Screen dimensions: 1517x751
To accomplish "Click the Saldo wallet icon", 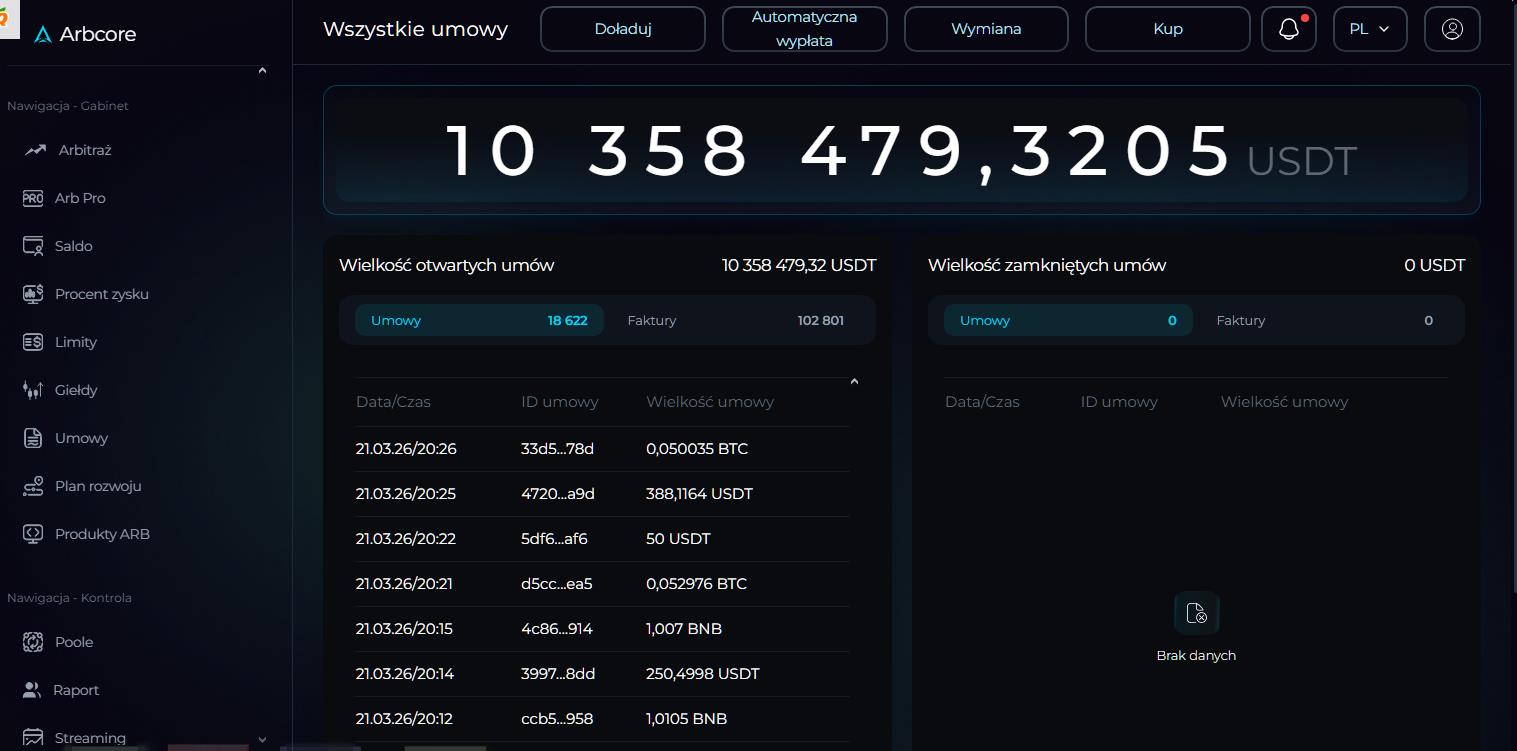I will click(33, 246).
